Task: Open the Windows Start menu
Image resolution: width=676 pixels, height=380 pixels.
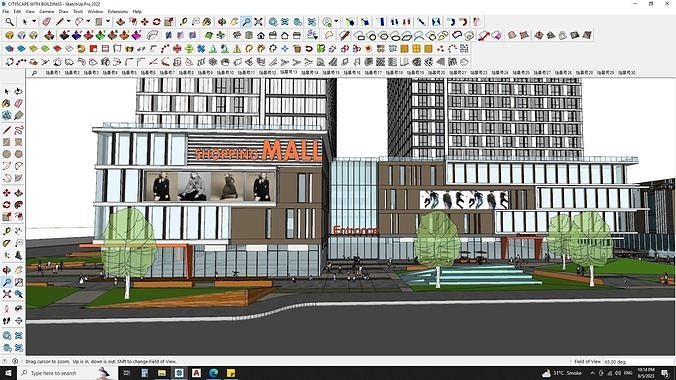Action: (8, 373)
